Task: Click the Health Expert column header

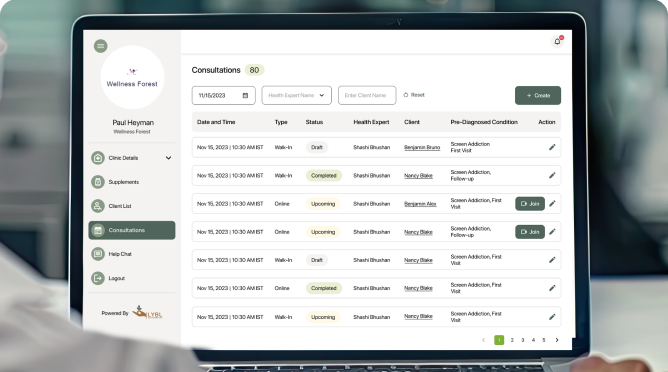Action: click(x=371, y=122)
